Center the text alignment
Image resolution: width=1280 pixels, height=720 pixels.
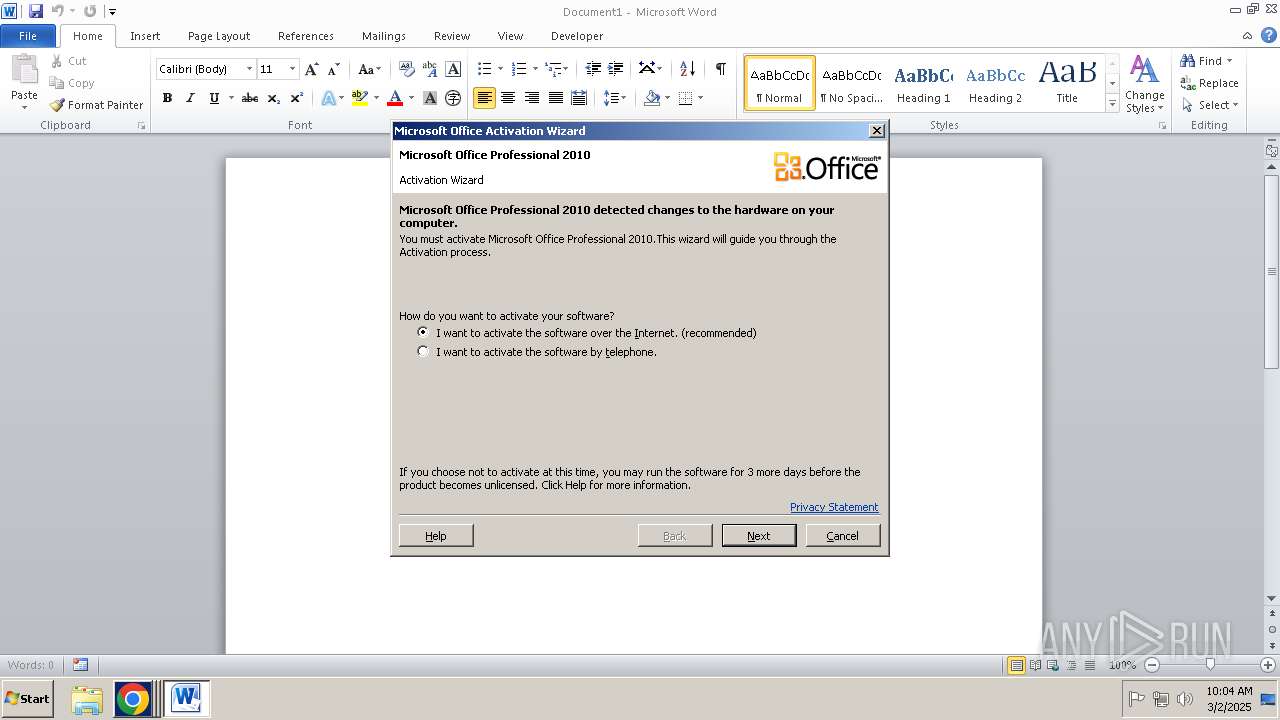click(x=508, y=98)
